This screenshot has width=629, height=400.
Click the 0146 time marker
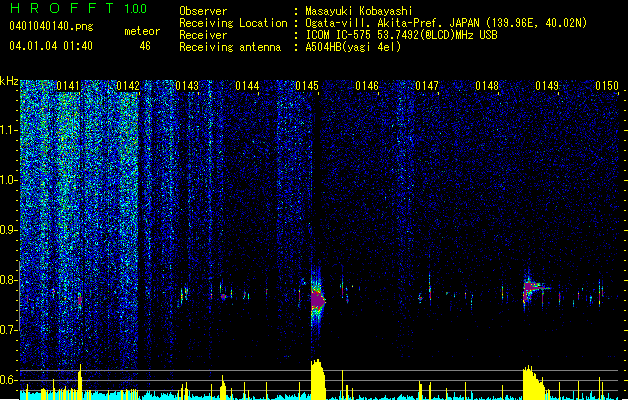[x=367, y=86]
